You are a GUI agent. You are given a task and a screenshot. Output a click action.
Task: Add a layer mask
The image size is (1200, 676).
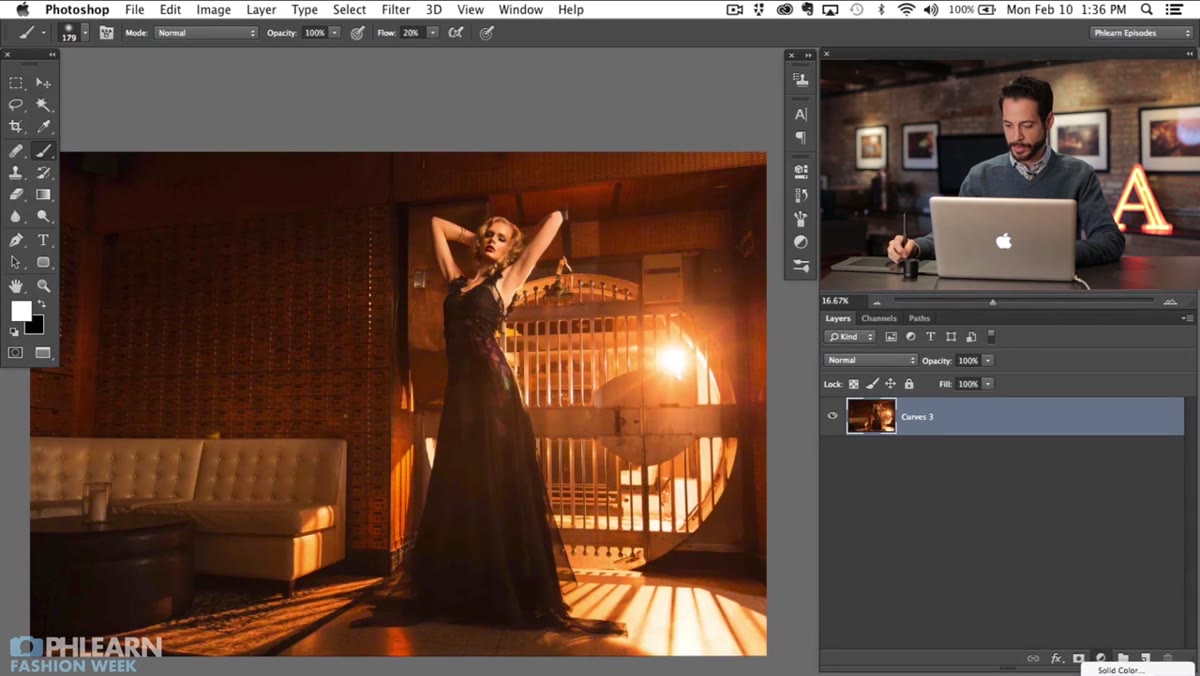[x=1078, y=658]
